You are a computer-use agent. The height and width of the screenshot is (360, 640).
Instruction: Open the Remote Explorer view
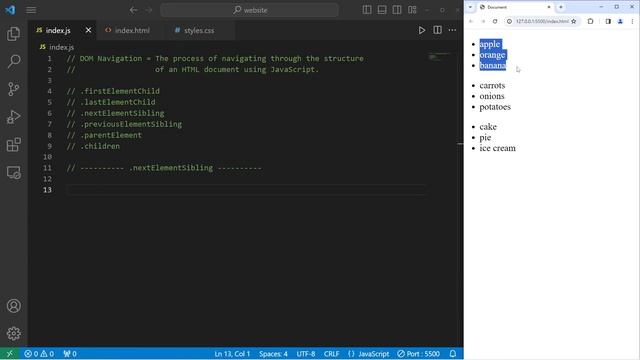[13, 172]
